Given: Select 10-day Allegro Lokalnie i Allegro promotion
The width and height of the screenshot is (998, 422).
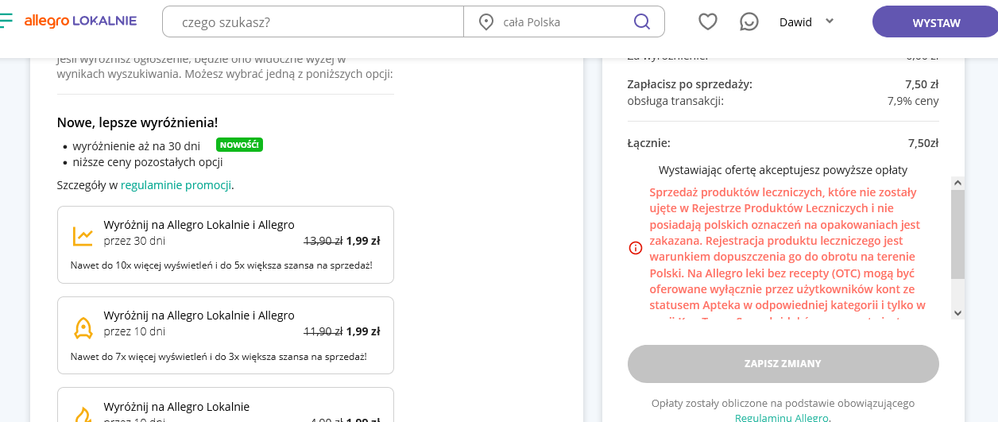Looking at the screenshot, I should (225, 333).
